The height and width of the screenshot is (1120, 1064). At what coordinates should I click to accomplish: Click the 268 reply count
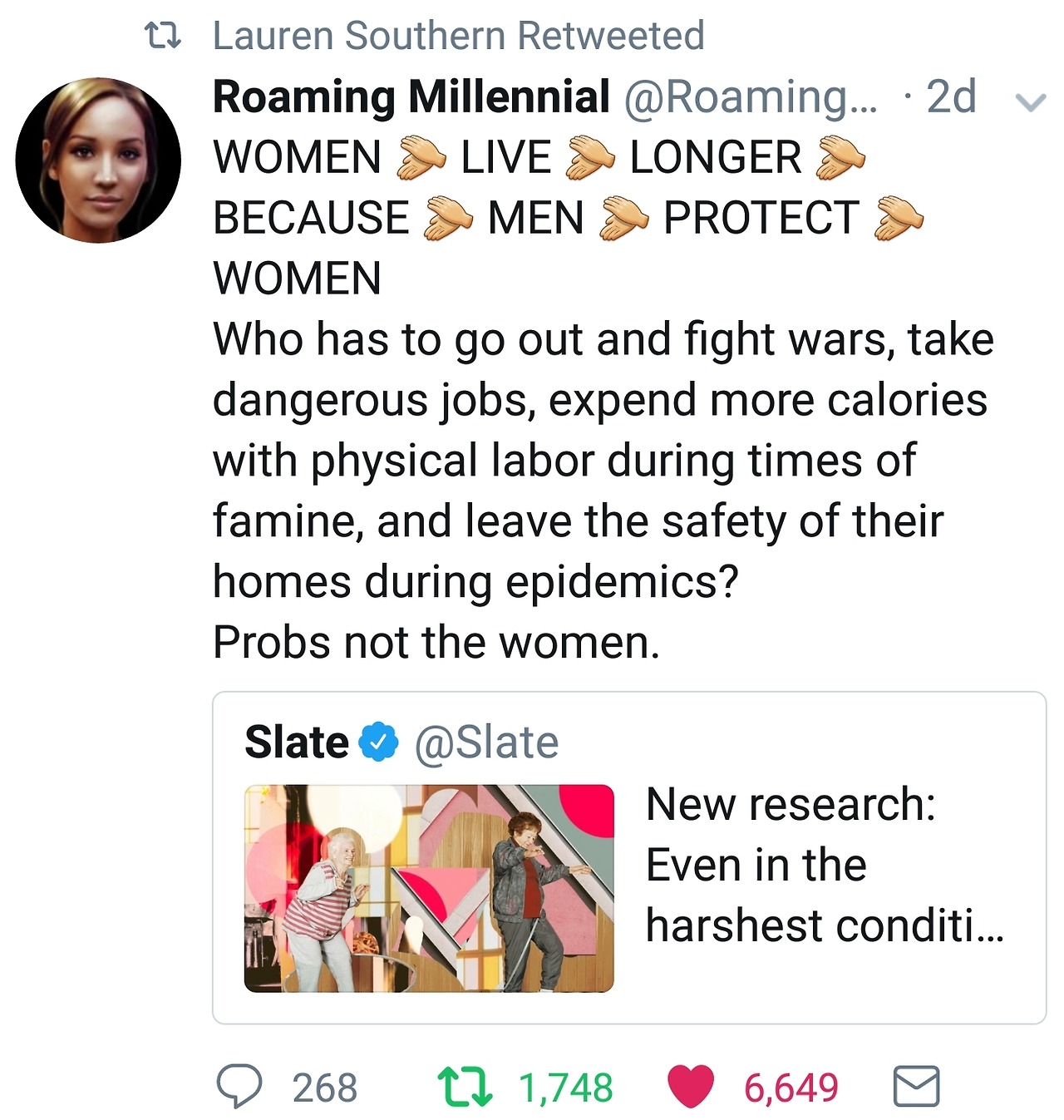(x=325, y=1088)
